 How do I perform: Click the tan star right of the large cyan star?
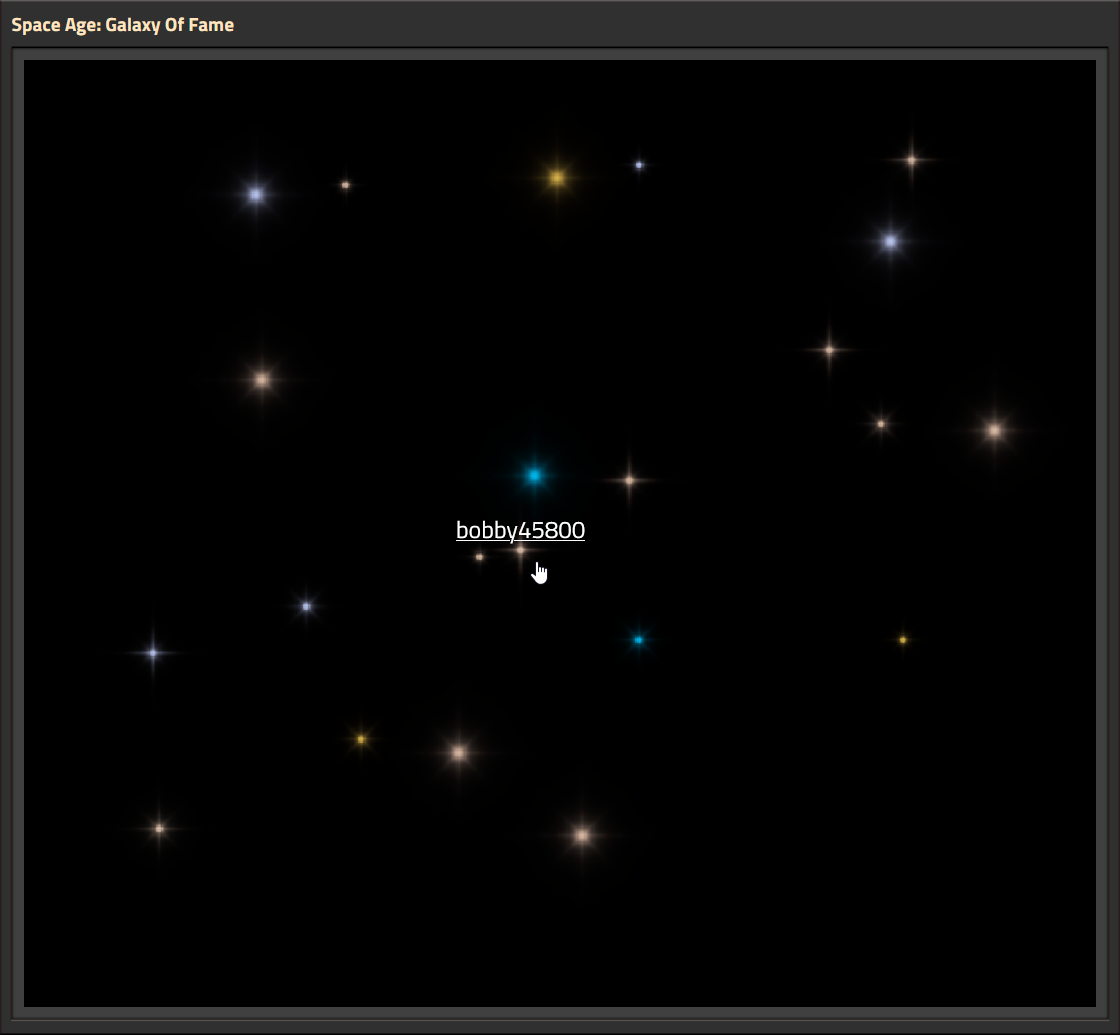tap(629, 481)
